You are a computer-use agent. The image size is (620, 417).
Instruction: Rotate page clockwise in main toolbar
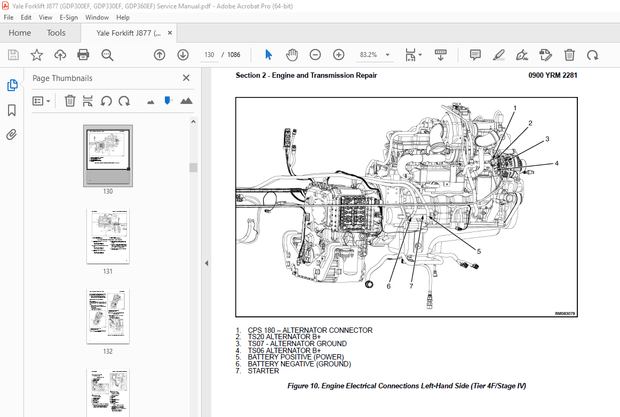pyautogui.click(x=592, y=55)
